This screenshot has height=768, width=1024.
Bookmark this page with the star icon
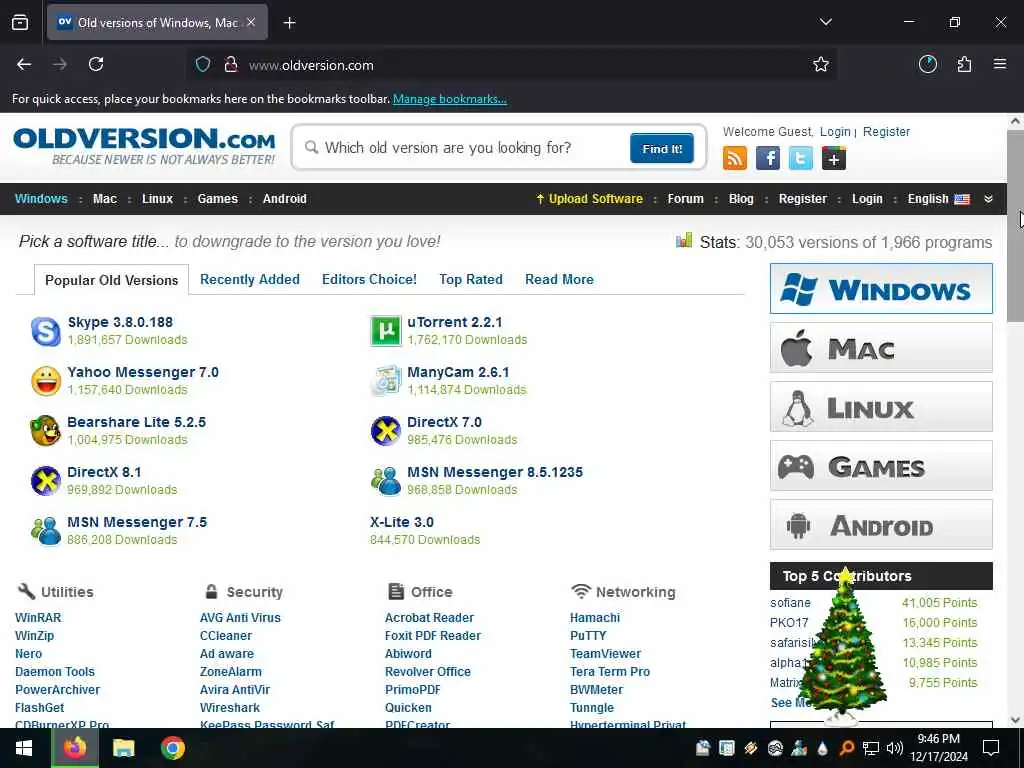(821, 65)
